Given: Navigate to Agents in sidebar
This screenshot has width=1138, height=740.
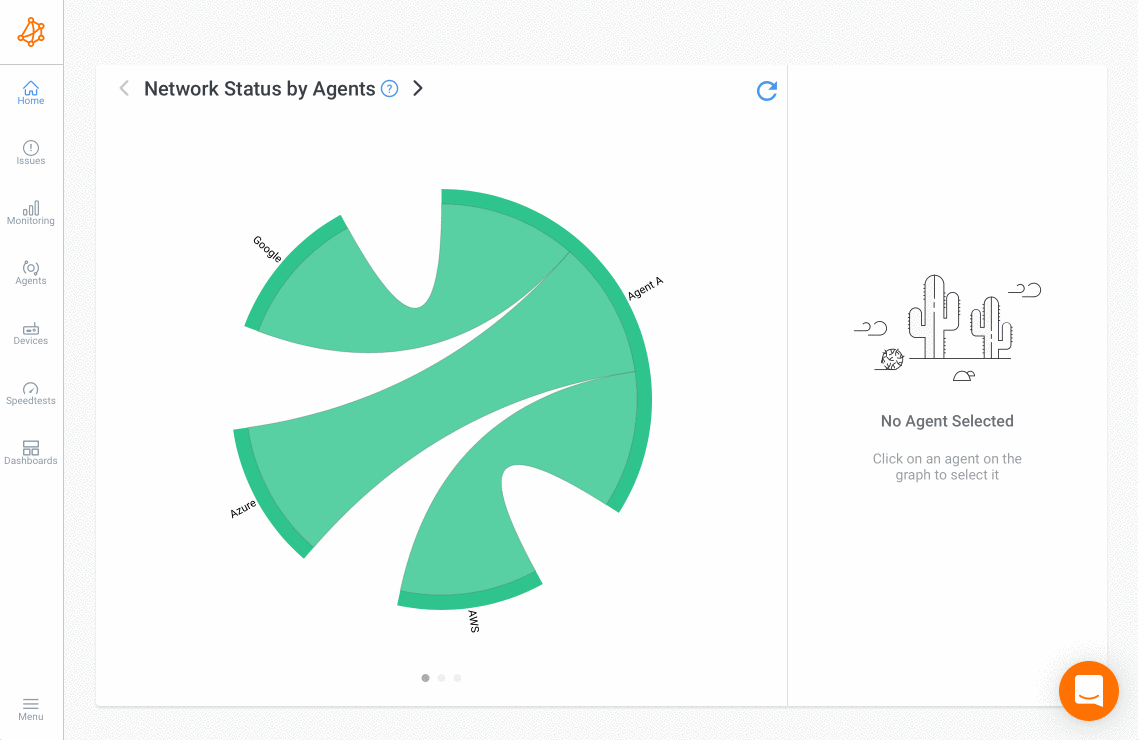Looking at the screenshot, I should pyautogui.click(x=31, y=273).
